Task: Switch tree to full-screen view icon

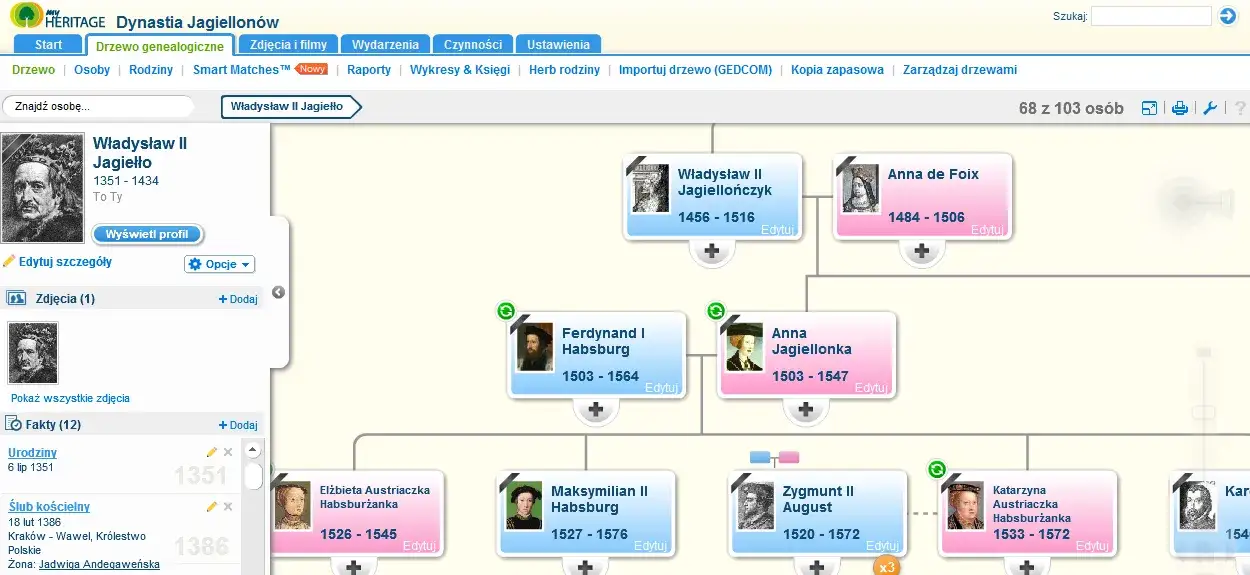Action: (1150, 108)
